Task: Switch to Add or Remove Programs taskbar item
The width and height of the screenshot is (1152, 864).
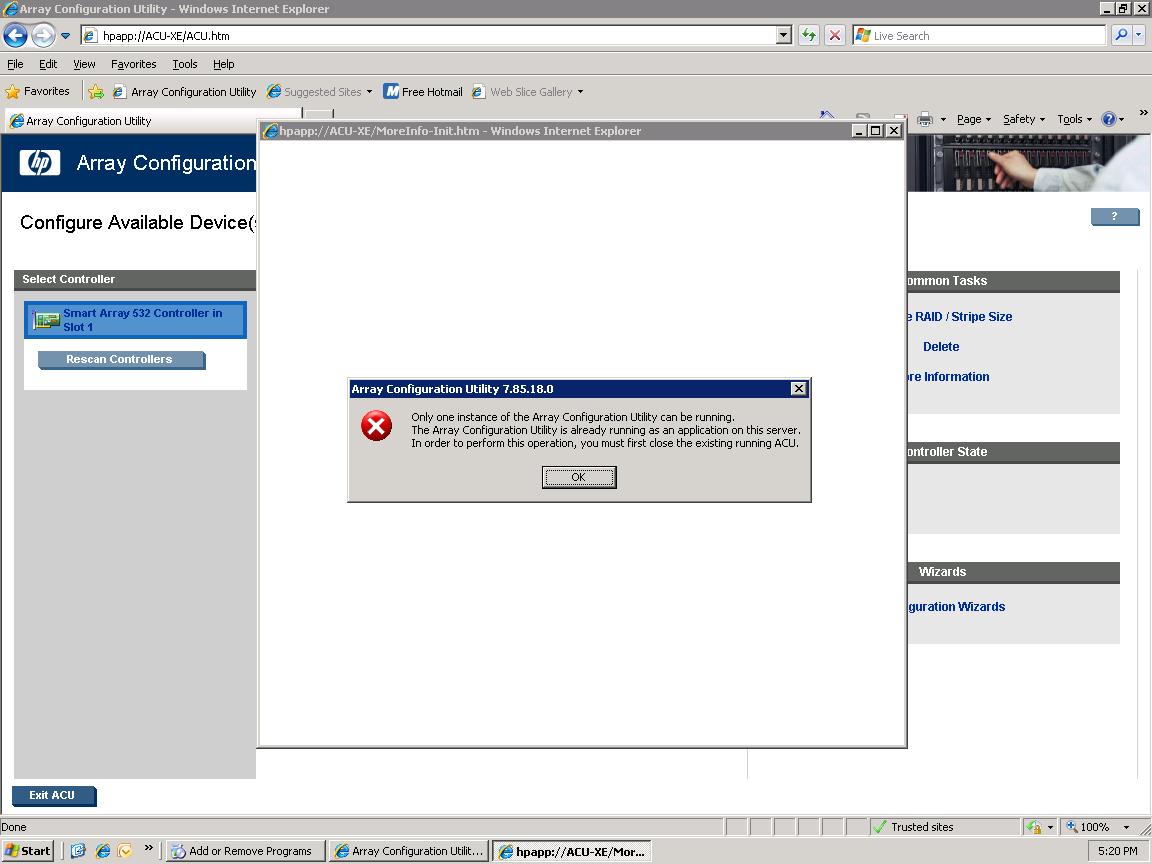Action: click(246, 851)
